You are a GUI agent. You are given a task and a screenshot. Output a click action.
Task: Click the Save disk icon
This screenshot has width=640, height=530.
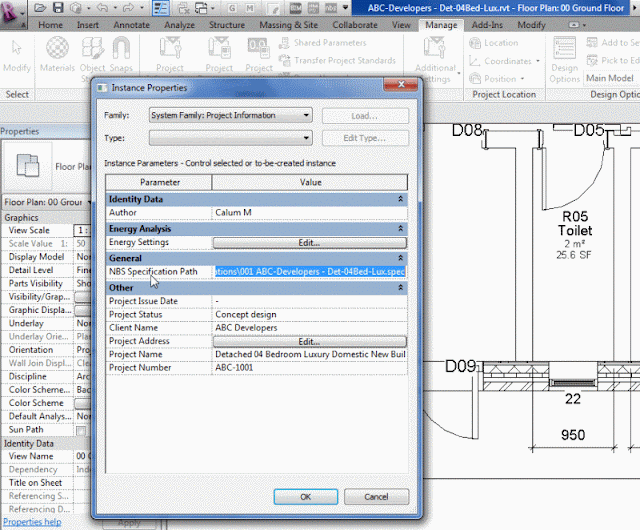pyautogui.click(x=58, y=8)
